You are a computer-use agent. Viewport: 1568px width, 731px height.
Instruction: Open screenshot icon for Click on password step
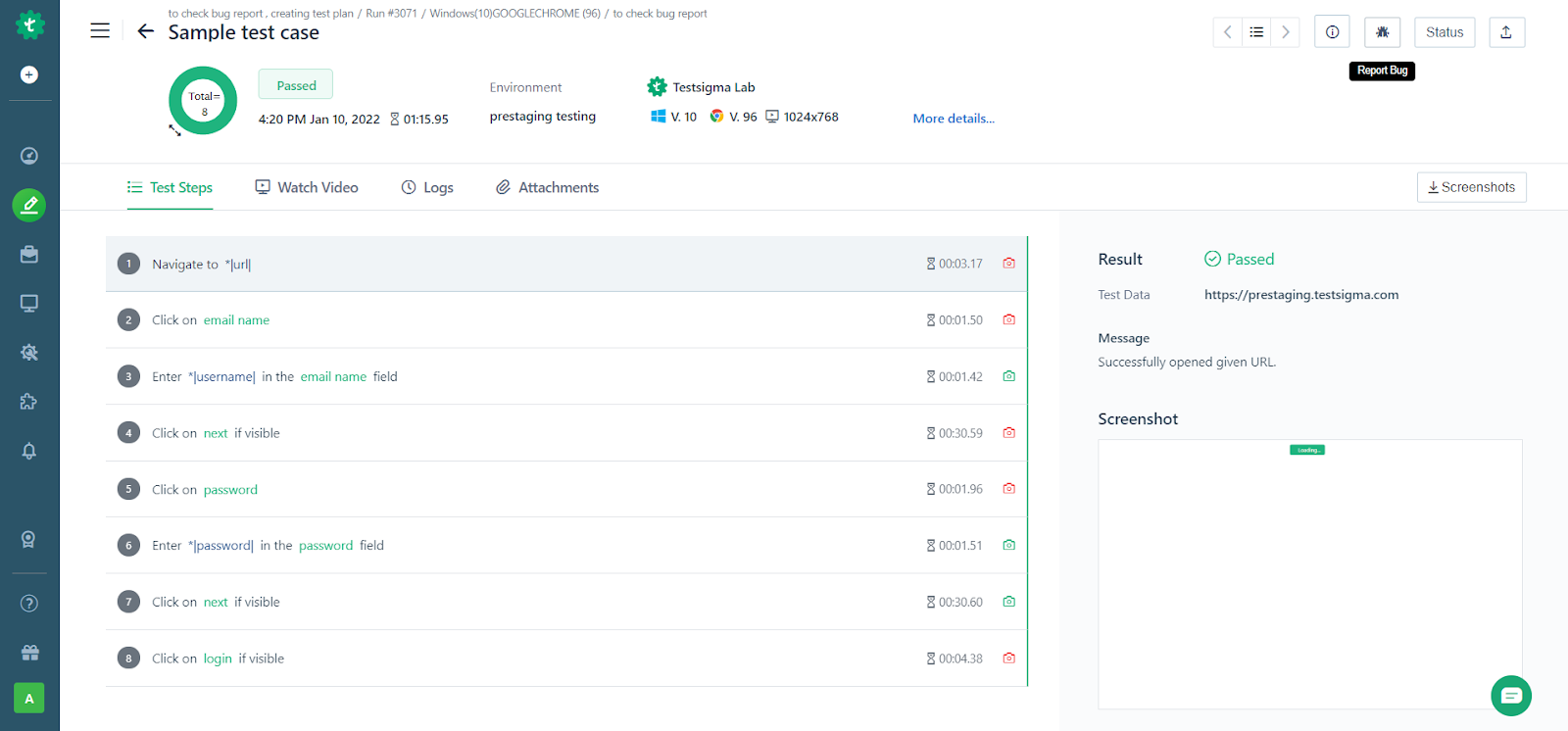(x=1008, y=489)
